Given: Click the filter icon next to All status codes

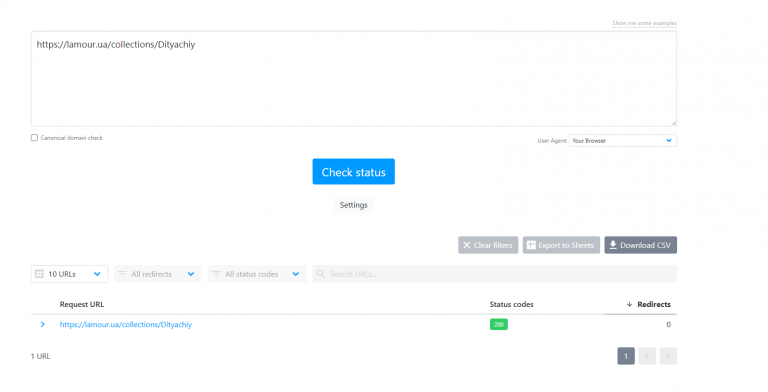Looking at the screenshot, I should pyautogui.click(x=216, y=274).
